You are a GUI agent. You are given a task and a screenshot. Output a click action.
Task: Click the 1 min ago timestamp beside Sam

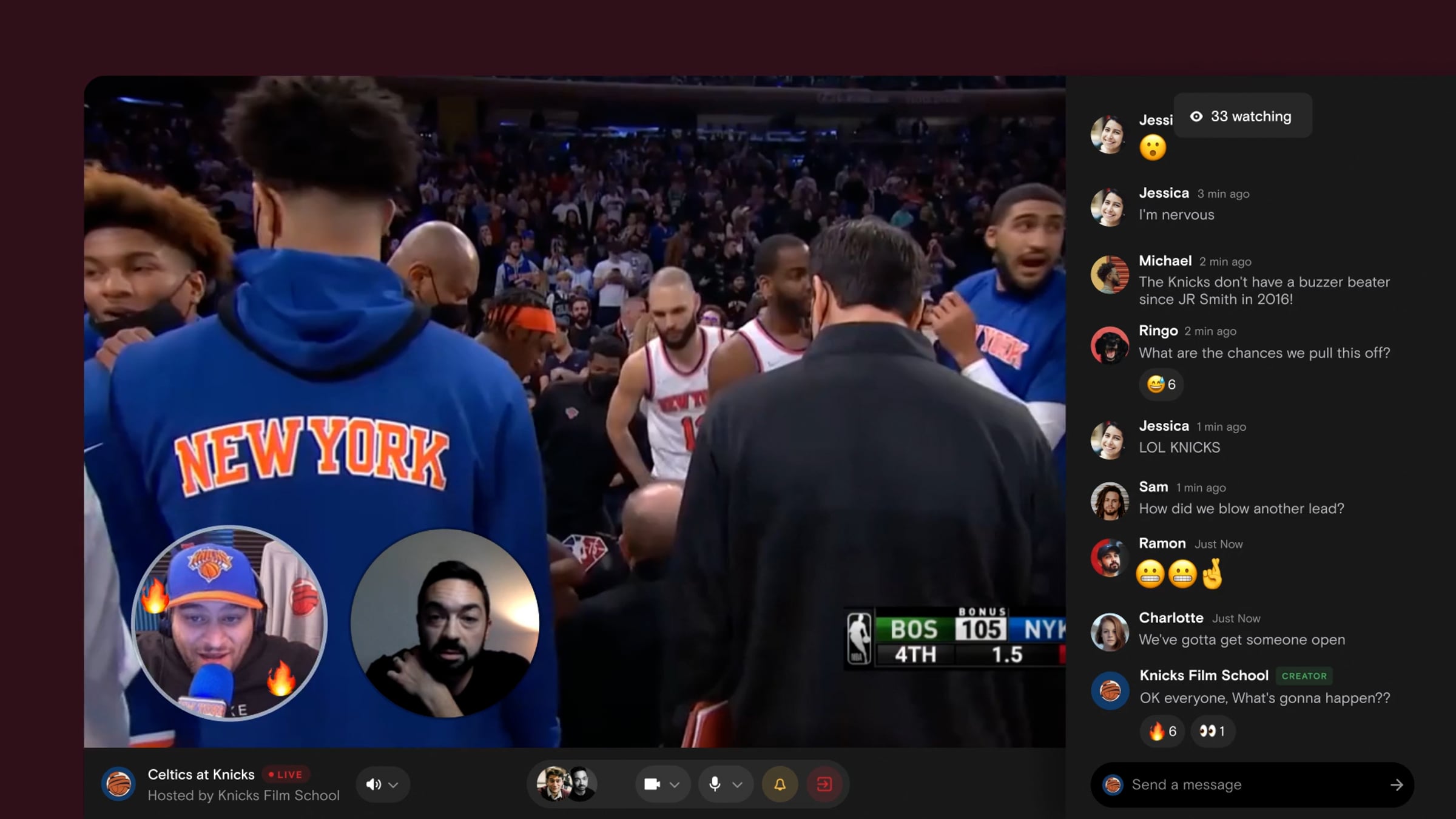[x=1201, y=488]
